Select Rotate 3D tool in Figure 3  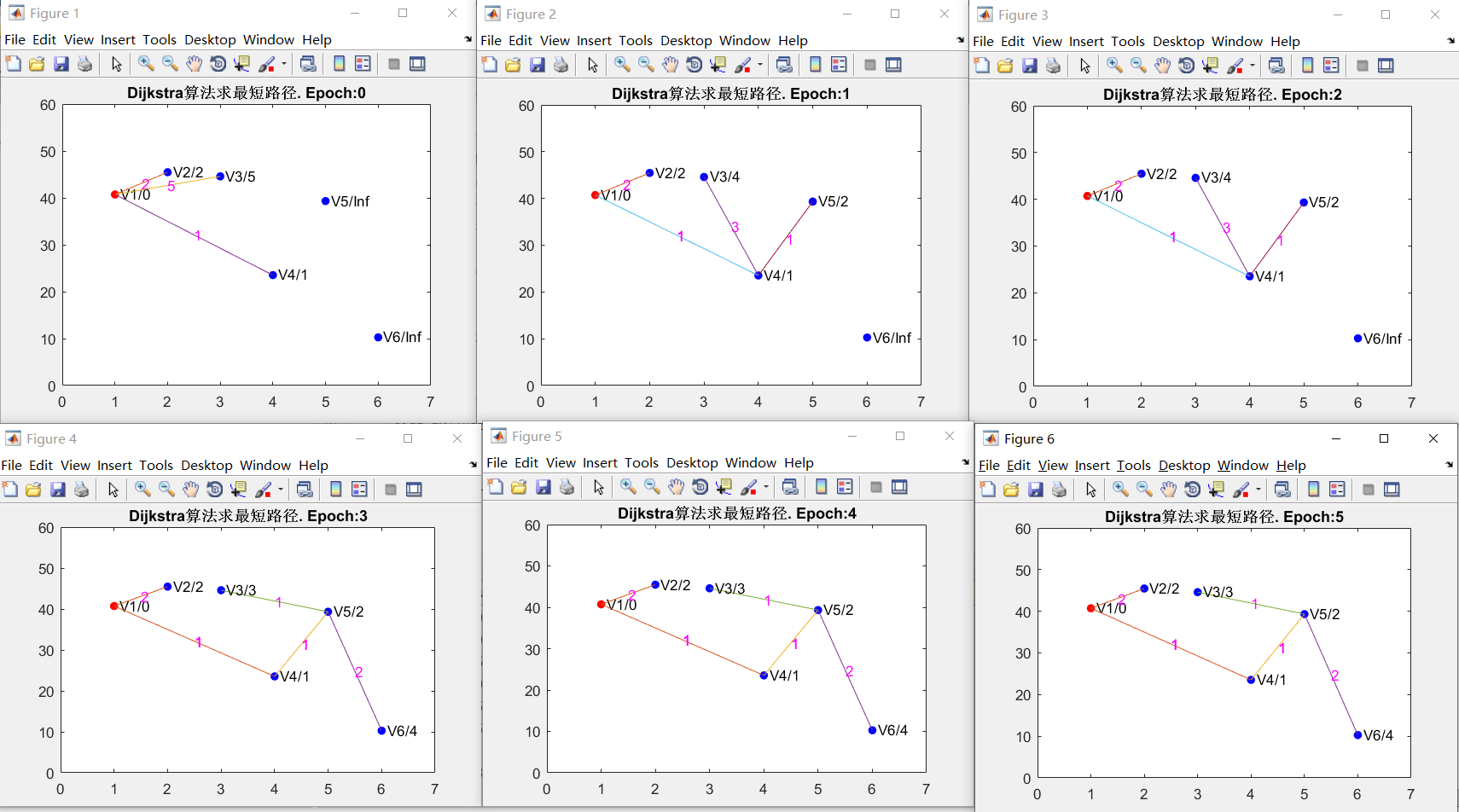click(1186, 66)
